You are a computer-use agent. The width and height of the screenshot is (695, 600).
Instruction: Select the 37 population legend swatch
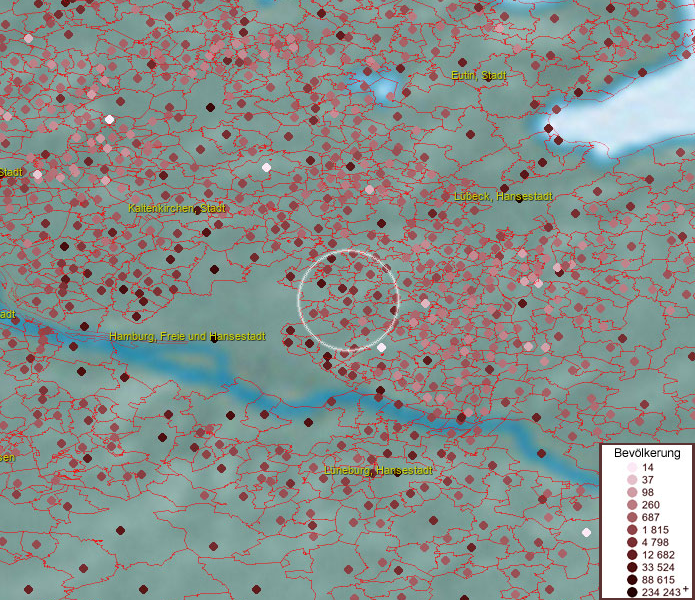[632, 479]
